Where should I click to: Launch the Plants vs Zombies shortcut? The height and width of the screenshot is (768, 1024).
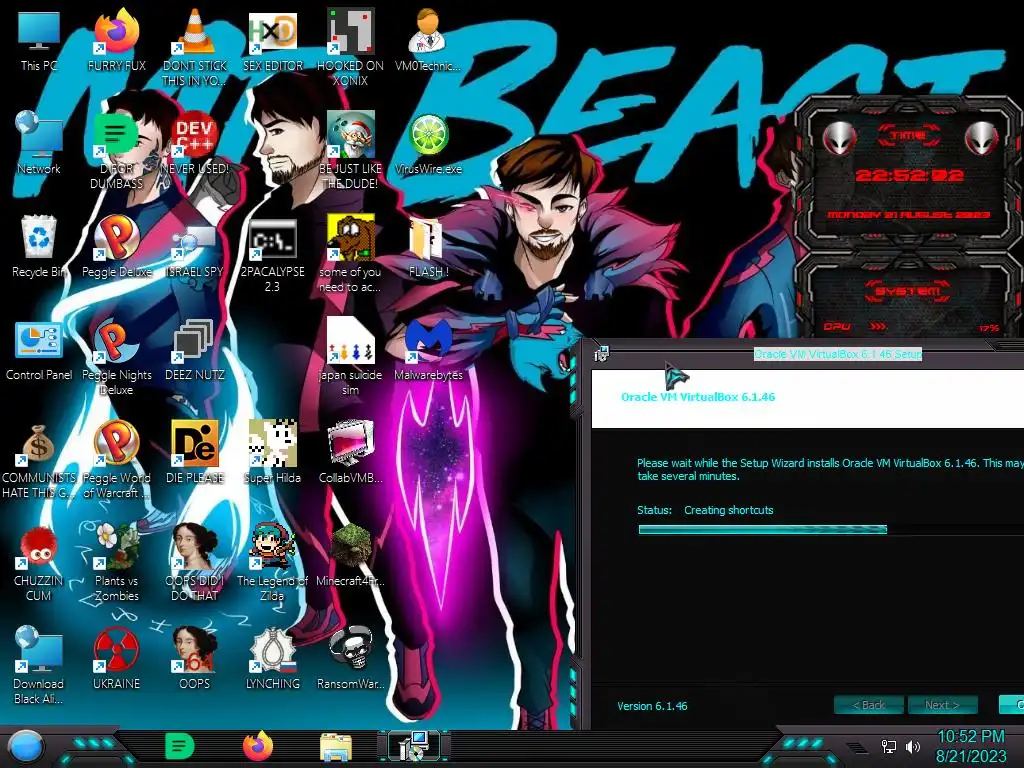point(116,562)
